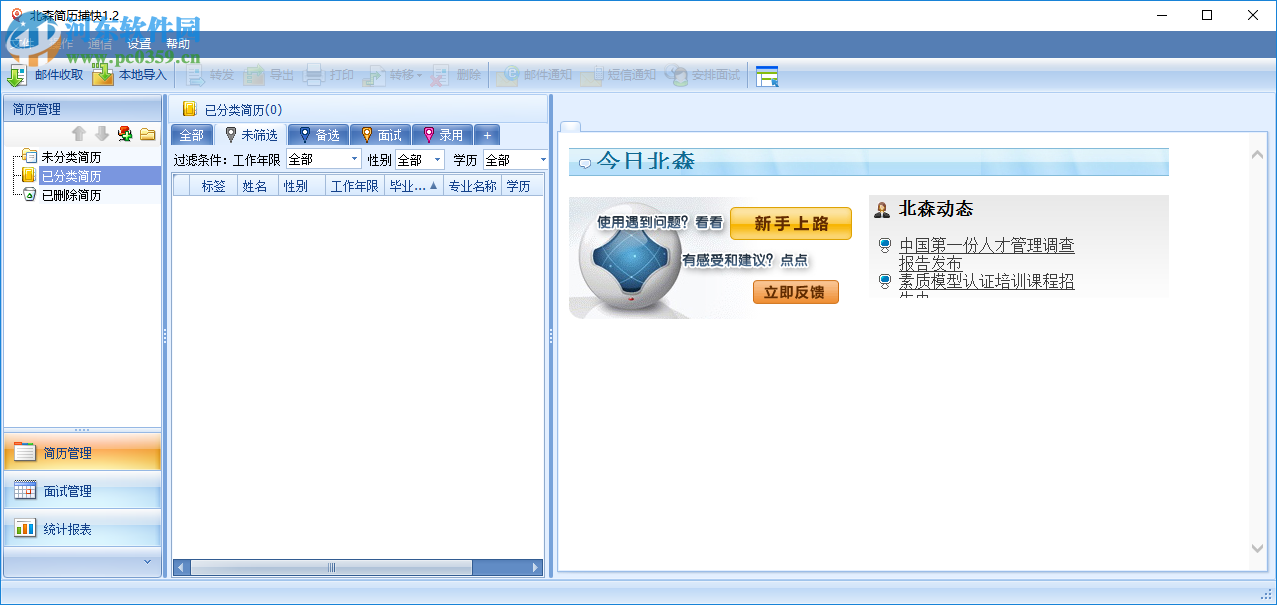Click the 邮件通知 email notify icon
The image size is (1277, 605).
508,75
